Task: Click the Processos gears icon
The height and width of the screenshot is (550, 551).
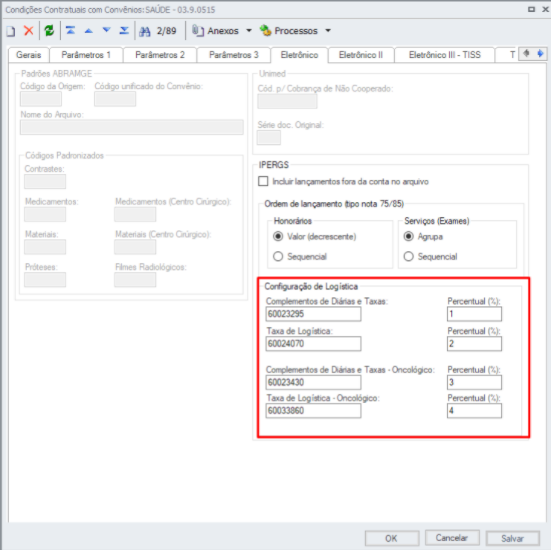Action: click(265, 31)
